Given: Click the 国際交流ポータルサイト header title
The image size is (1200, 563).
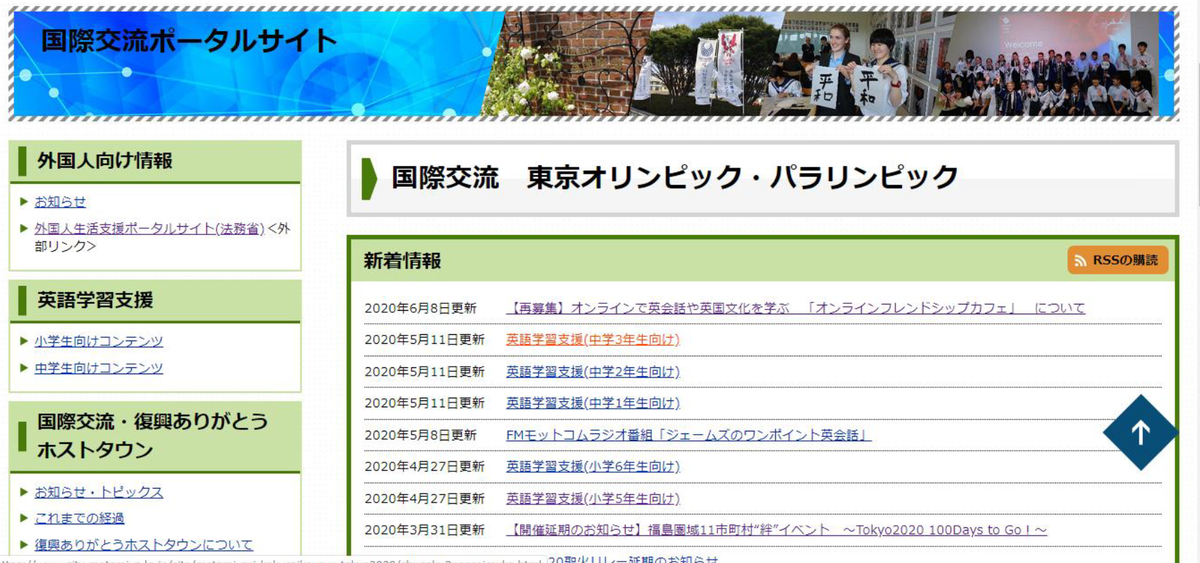Looking at the screenshot, I should [189, 41].
